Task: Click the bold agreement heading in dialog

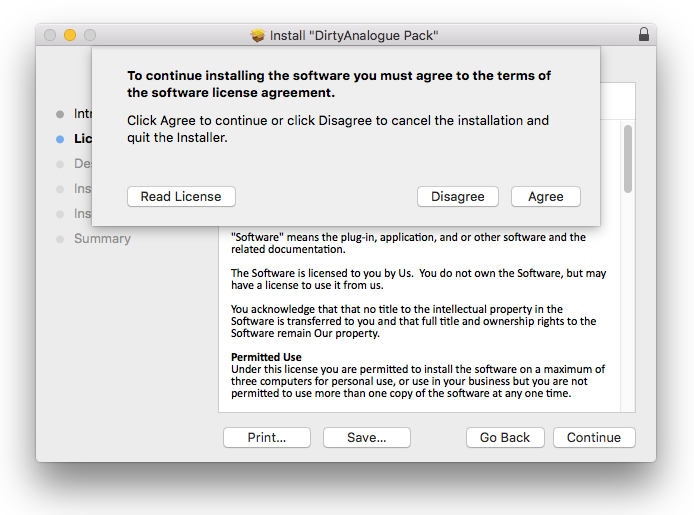Action: tap(339, 84)
